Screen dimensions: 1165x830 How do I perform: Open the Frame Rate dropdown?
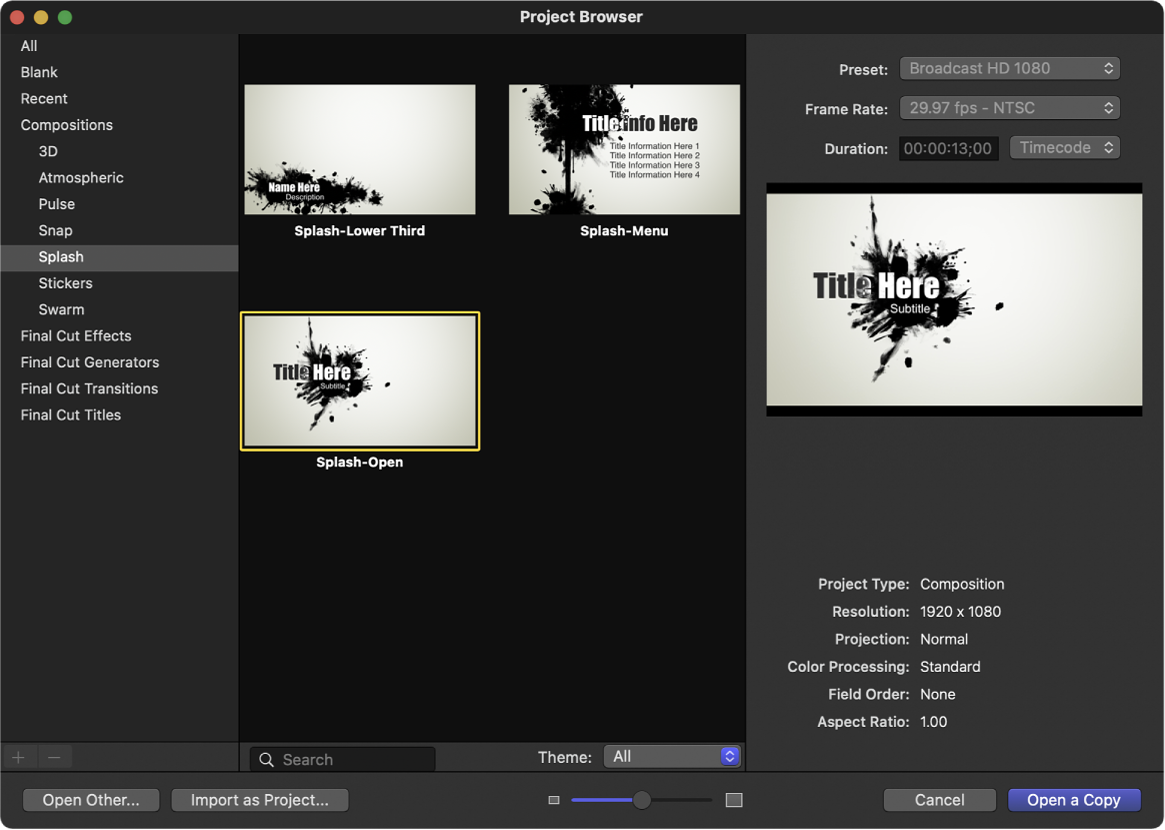click(x=1009, y=108)
